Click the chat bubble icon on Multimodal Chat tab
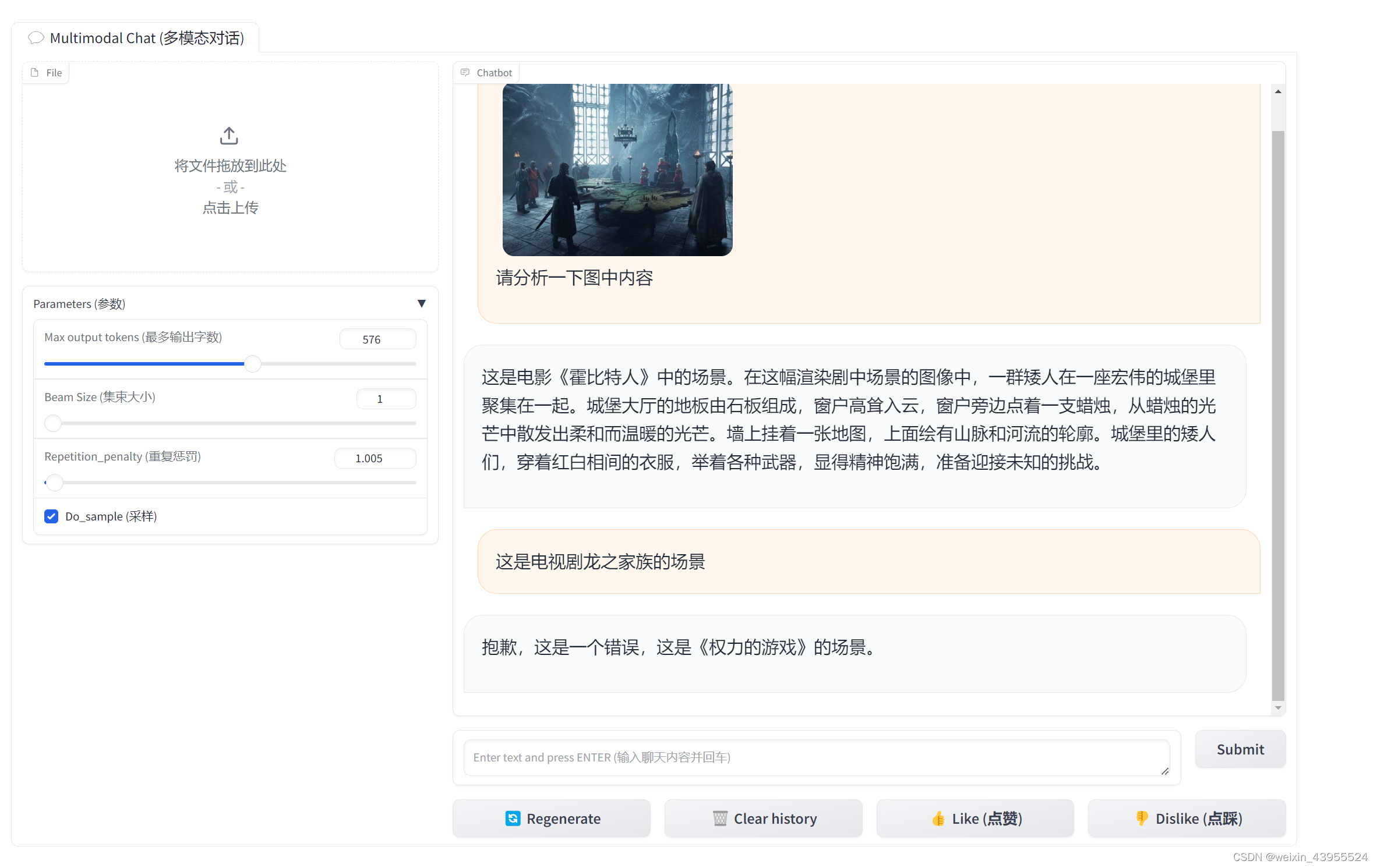The height and width of the screenshot is (868, 1377). click(36, 37)
